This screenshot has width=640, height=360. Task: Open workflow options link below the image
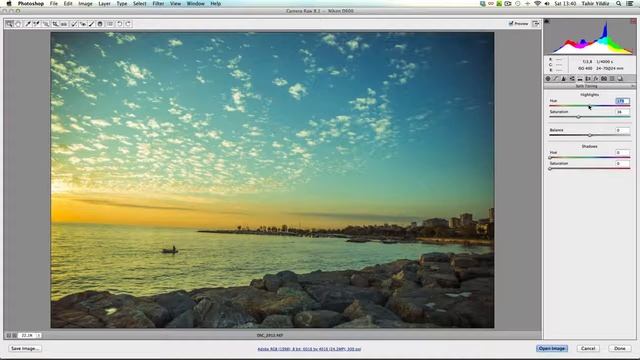(x=309, y=349)
